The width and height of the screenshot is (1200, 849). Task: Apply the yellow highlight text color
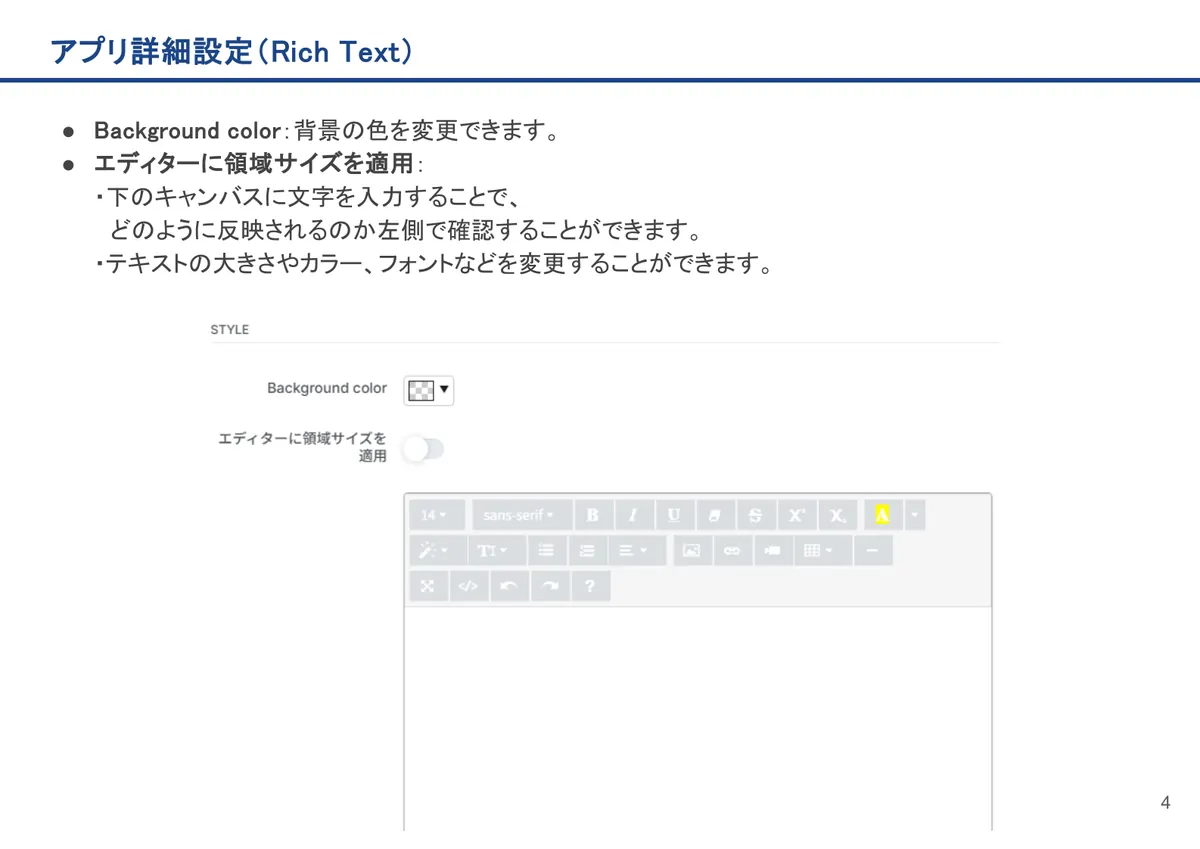882,515
